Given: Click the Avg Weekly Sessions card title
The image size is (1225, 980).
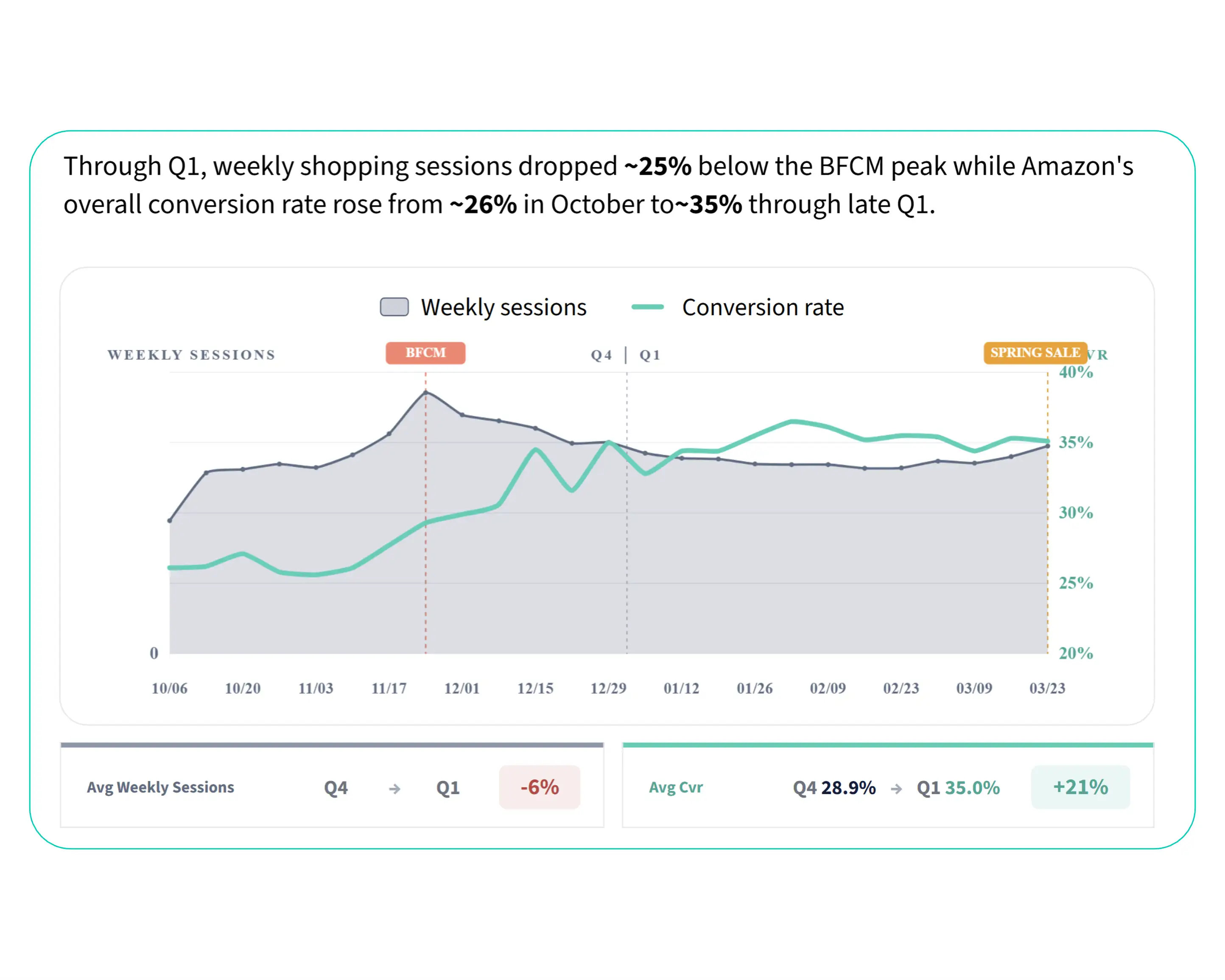Looking at the screenshot, I should pos(160,787).
